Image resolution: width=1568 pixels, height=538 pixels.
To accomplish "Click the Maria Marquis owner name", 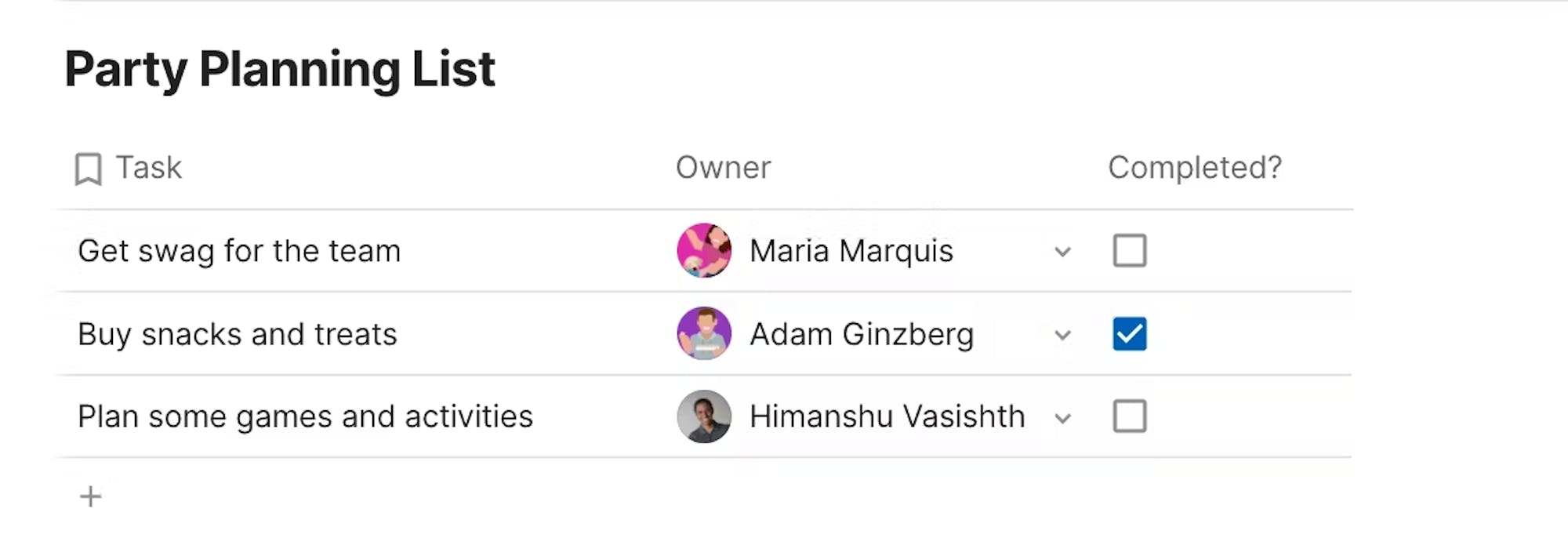I will click(851, 251).
